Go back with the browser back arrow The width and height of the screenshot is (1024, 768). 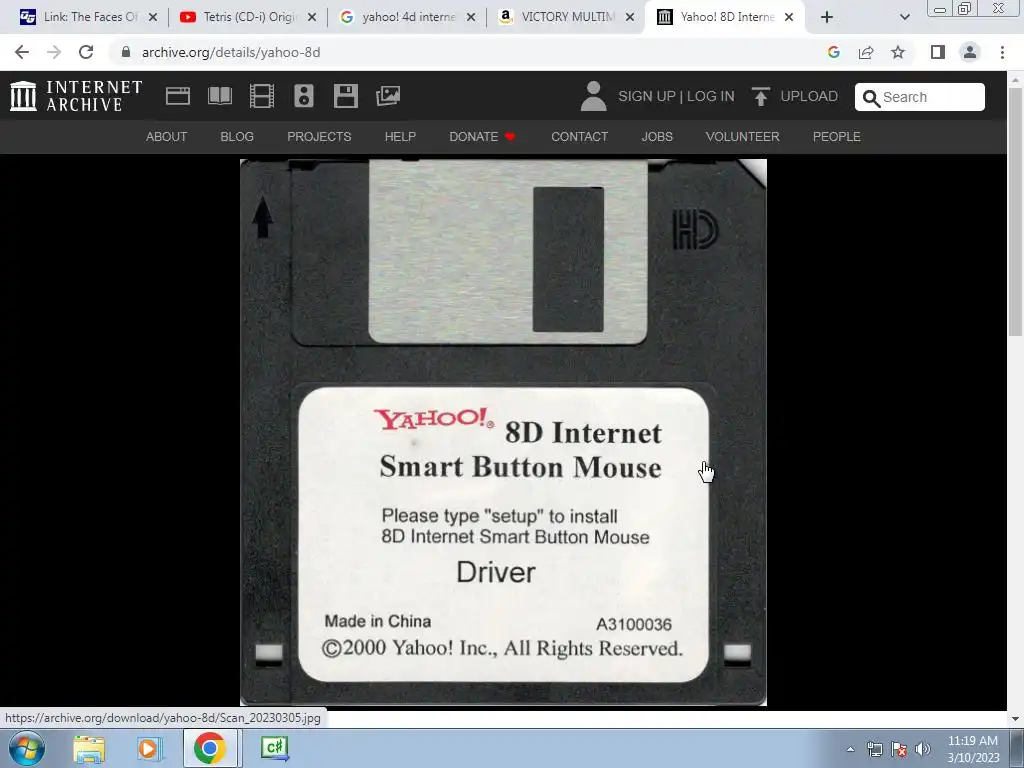22,52
